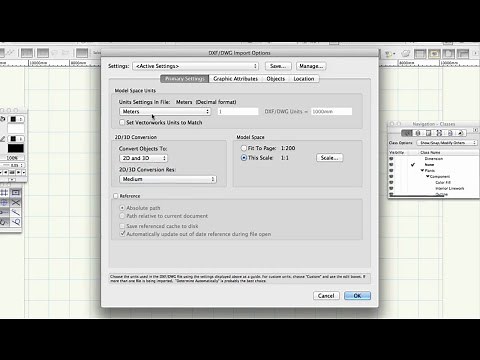Select Interior Linework class row

tap(433, 189)
